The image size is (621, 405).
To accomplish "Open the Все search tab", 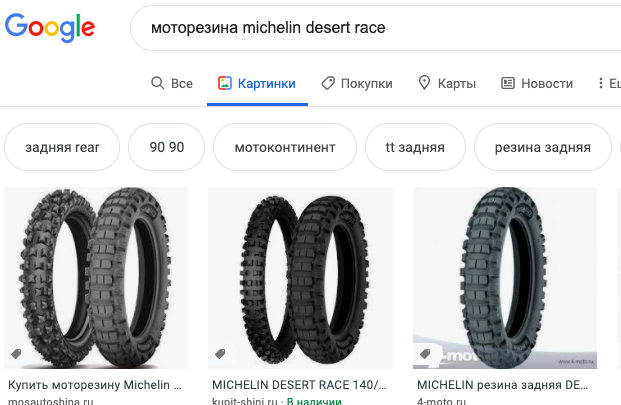I will (171, 83).
